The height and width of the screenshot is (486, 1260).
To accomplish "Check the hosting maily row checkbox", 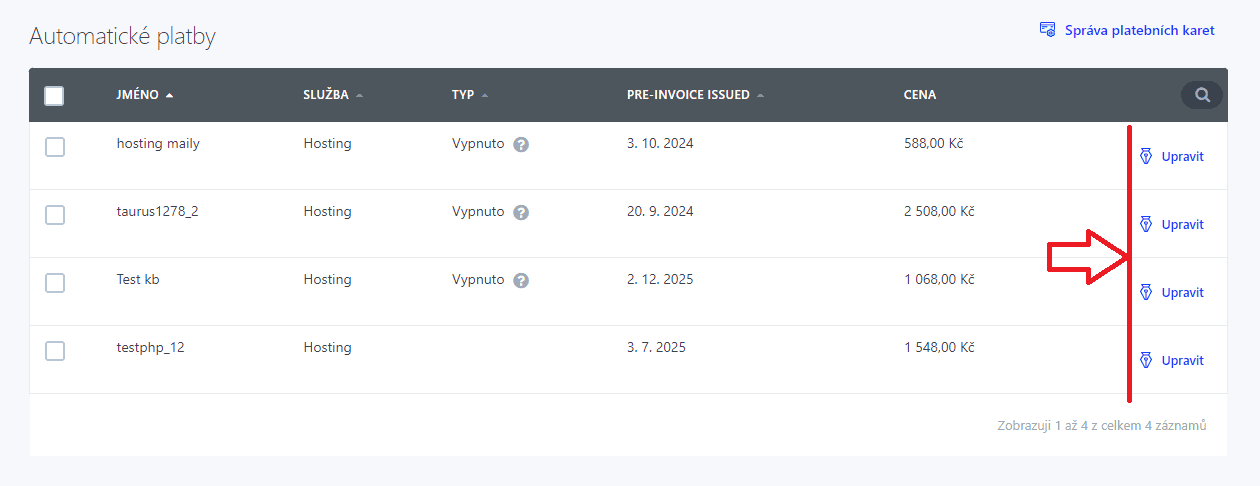I will (x=55, y=147).
